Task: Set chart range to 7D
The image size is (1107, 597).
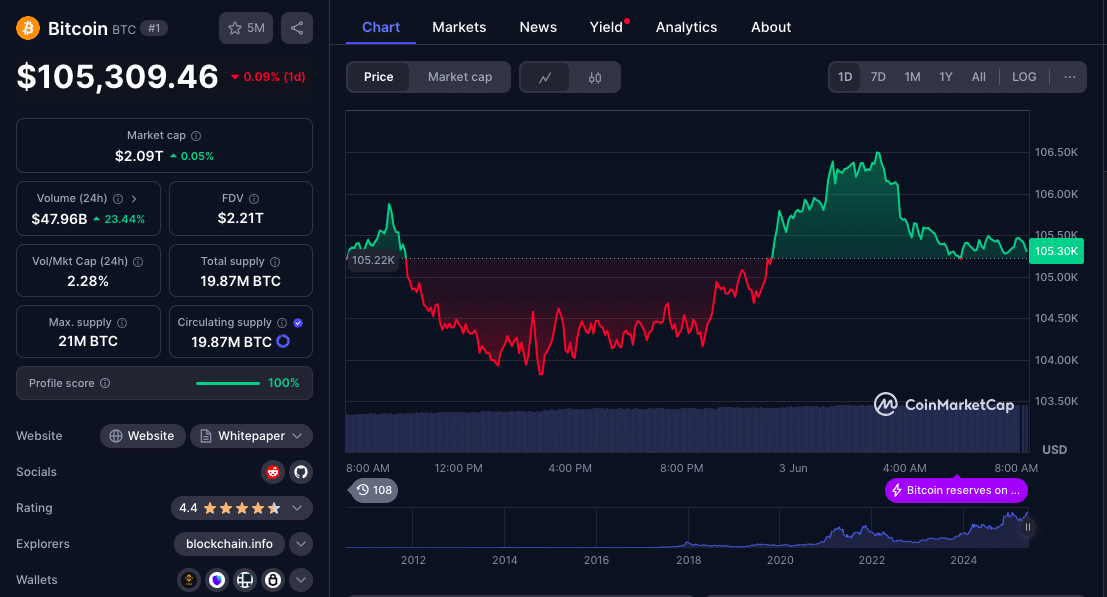Action: (x=878, y=77)
